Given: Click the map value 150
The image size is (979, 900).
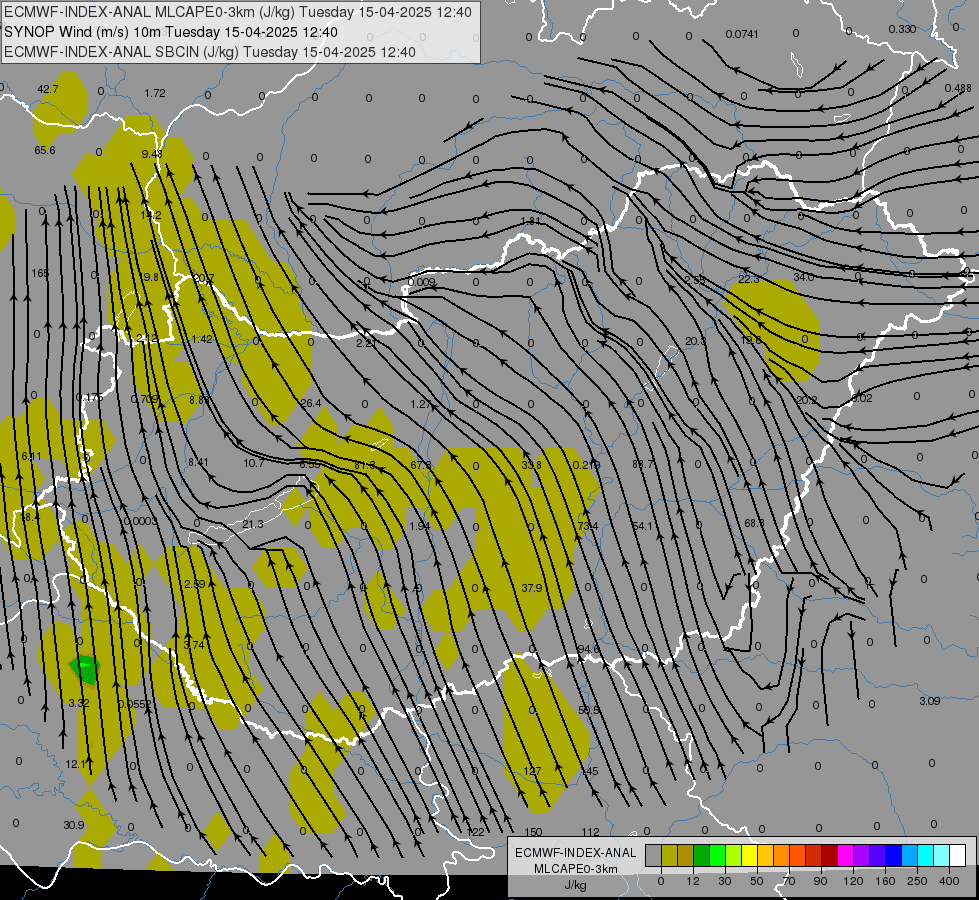Looking at the screenshot, I should point(533,832).
